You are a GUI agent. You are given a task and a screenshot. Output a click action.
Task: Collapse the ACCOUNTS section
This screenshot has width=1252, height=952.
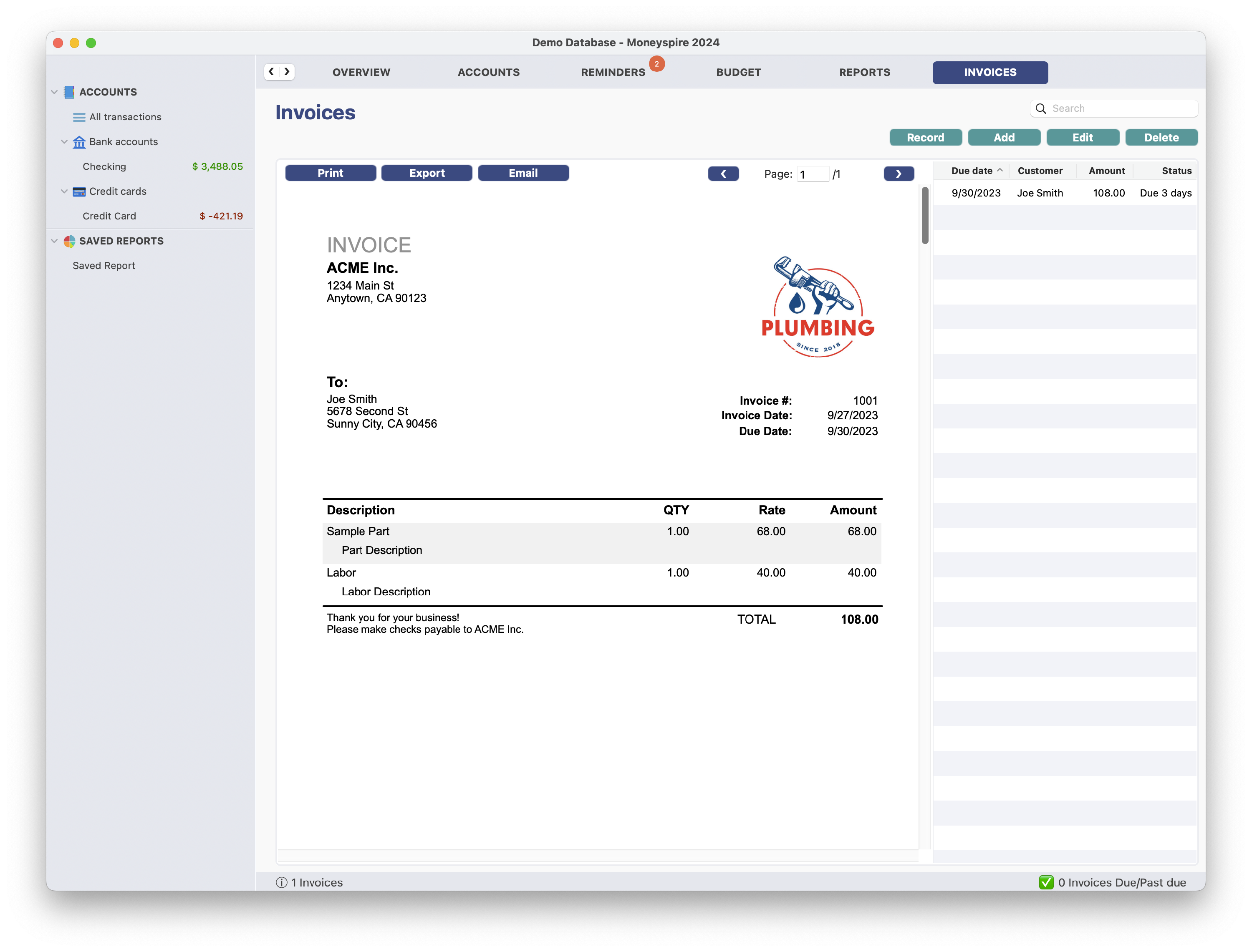click(54, 92)
